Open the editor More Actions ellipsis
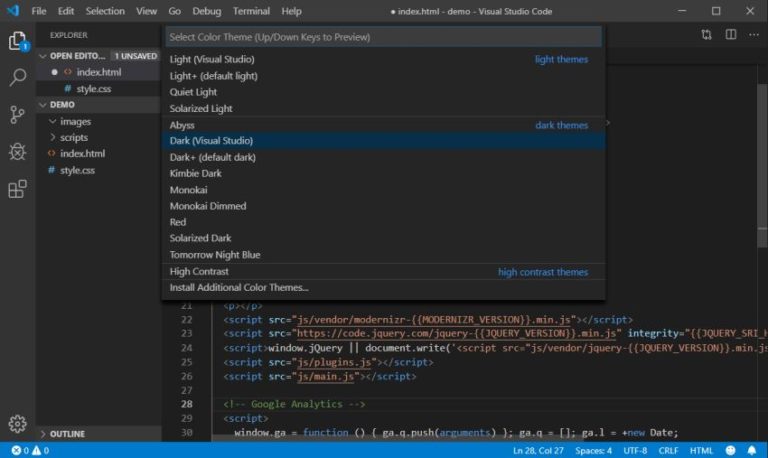This screenshot has height=458, width=768. point(754,35)
